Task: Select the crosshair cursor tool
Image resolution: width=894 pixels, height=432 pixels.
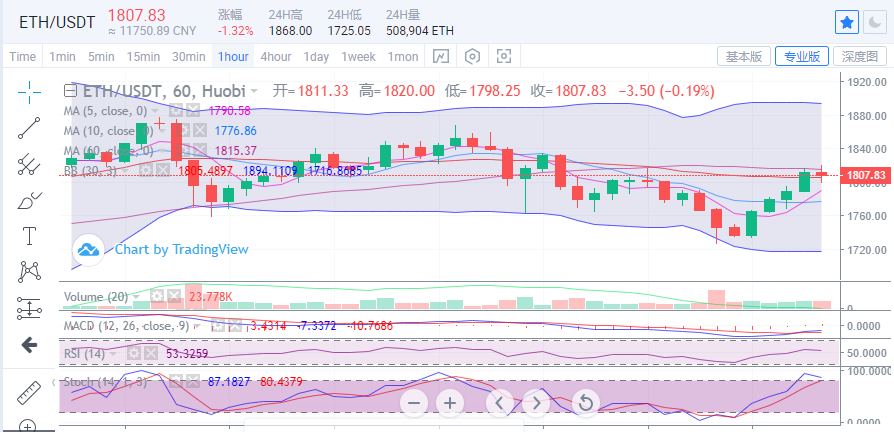Action: point(28,92)
